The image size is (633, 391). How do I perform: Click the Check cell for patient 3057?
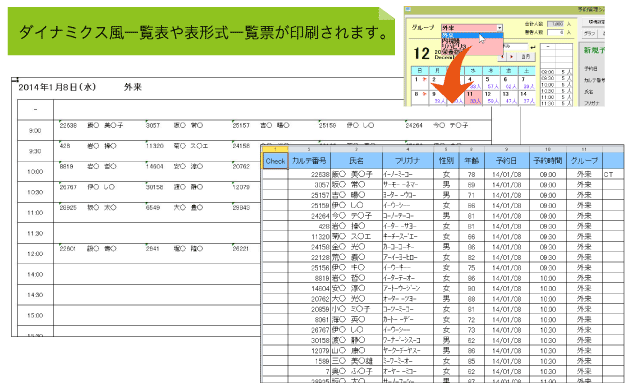[275, 185]
